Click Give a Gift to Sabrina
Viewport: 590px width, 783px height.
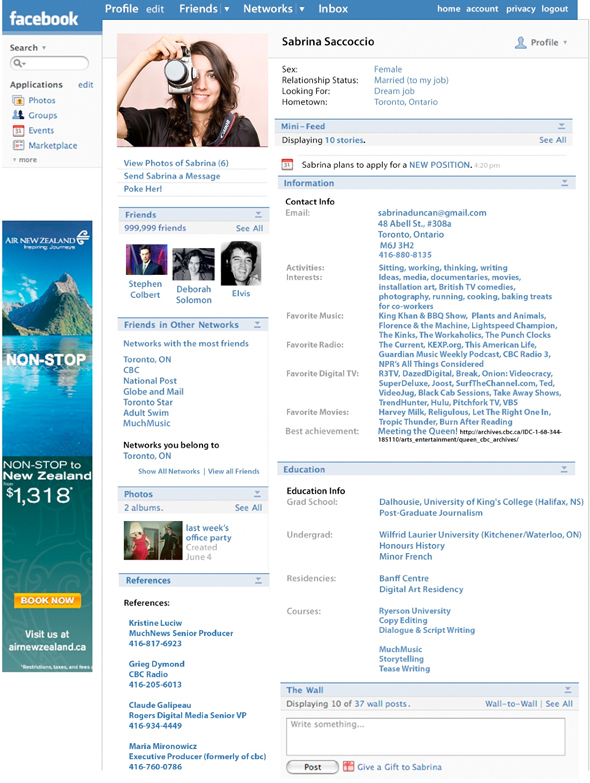[399, 767]
